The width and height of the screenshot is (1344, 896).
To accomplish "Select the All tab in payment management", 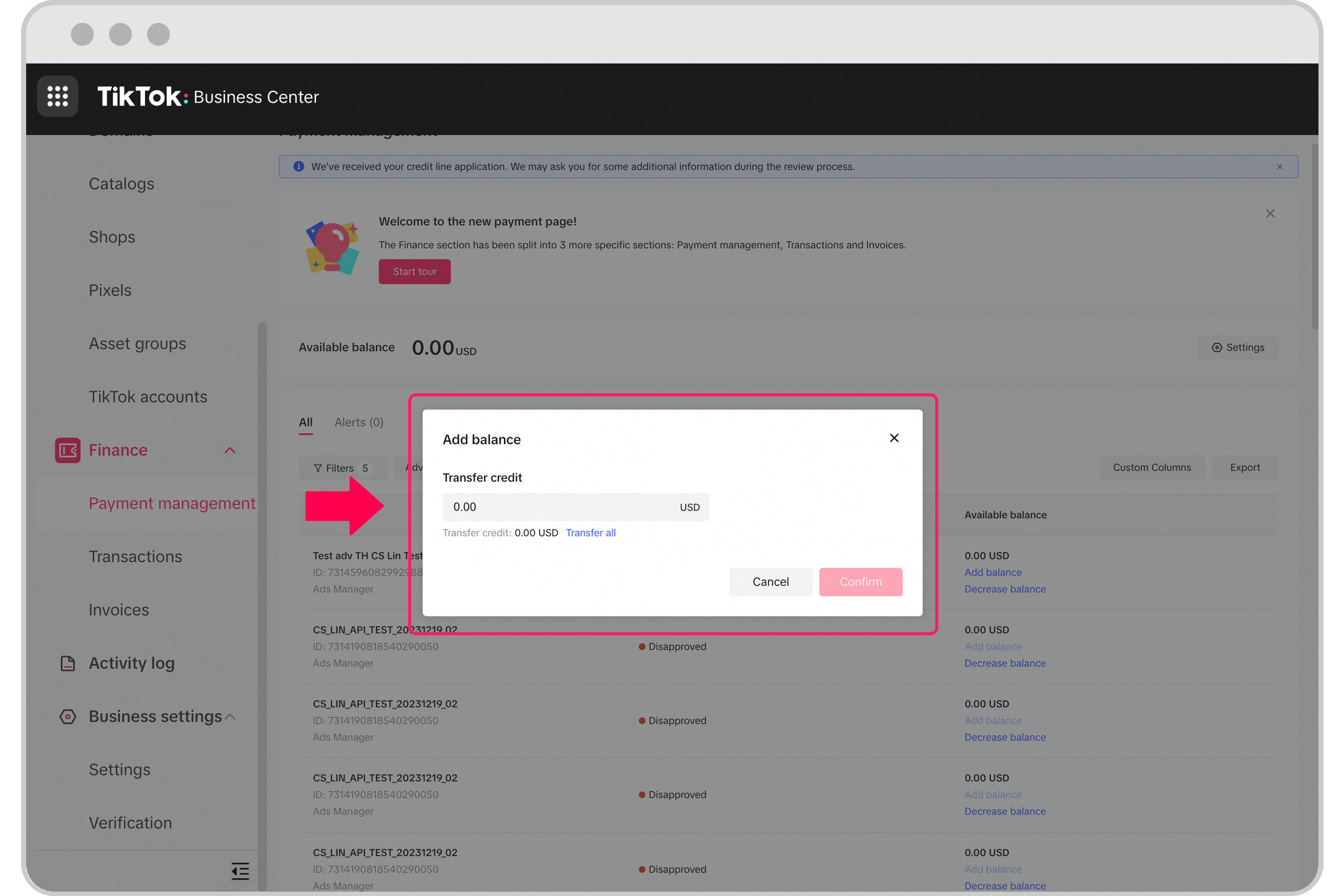I will tap(305, 421).
